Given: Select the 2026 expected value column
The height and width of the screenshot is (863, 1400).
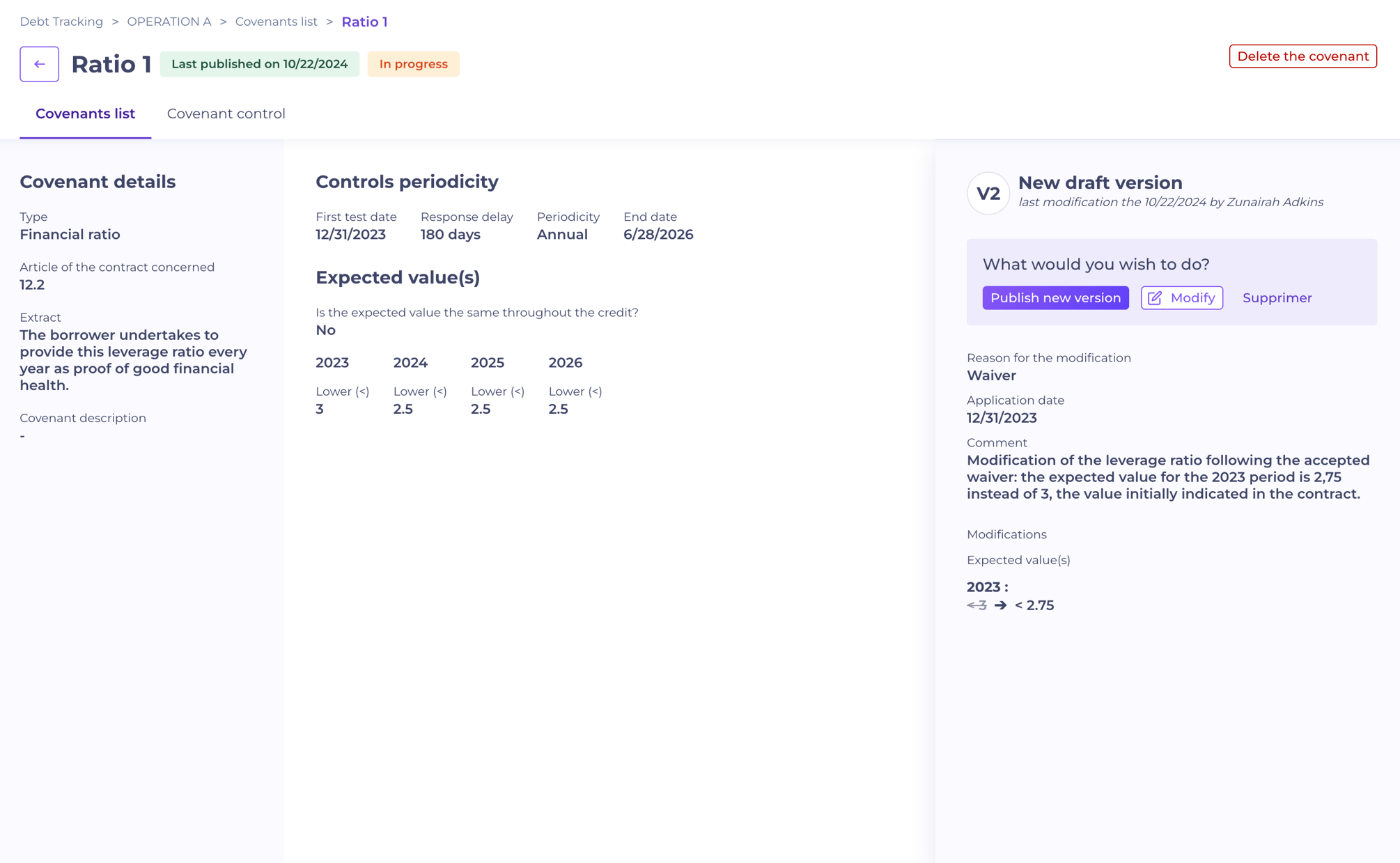Looking at the screenshot, I should click(565, 363).
